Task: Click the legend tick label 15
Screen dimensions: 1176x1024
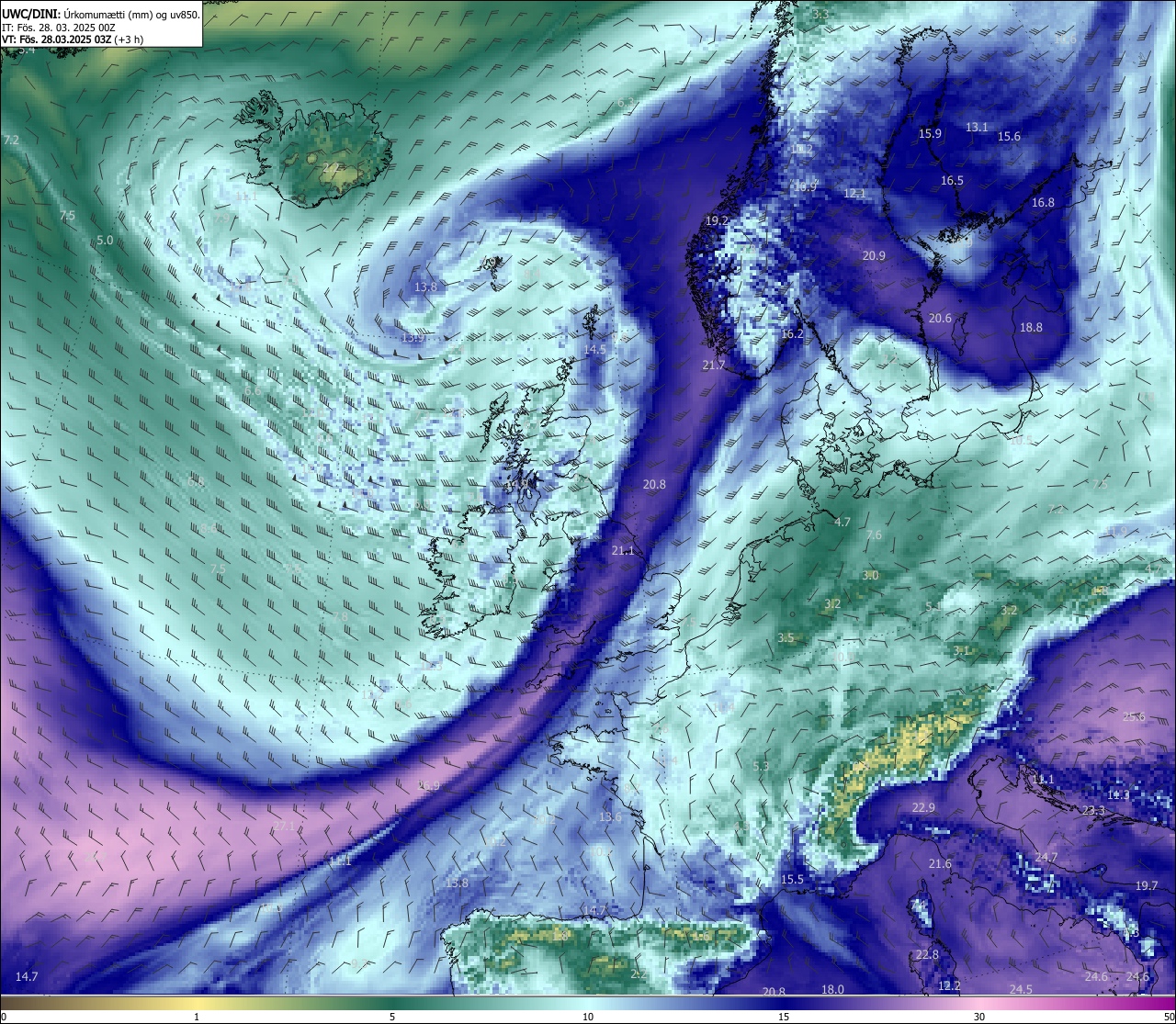Action: (784, 1017)
